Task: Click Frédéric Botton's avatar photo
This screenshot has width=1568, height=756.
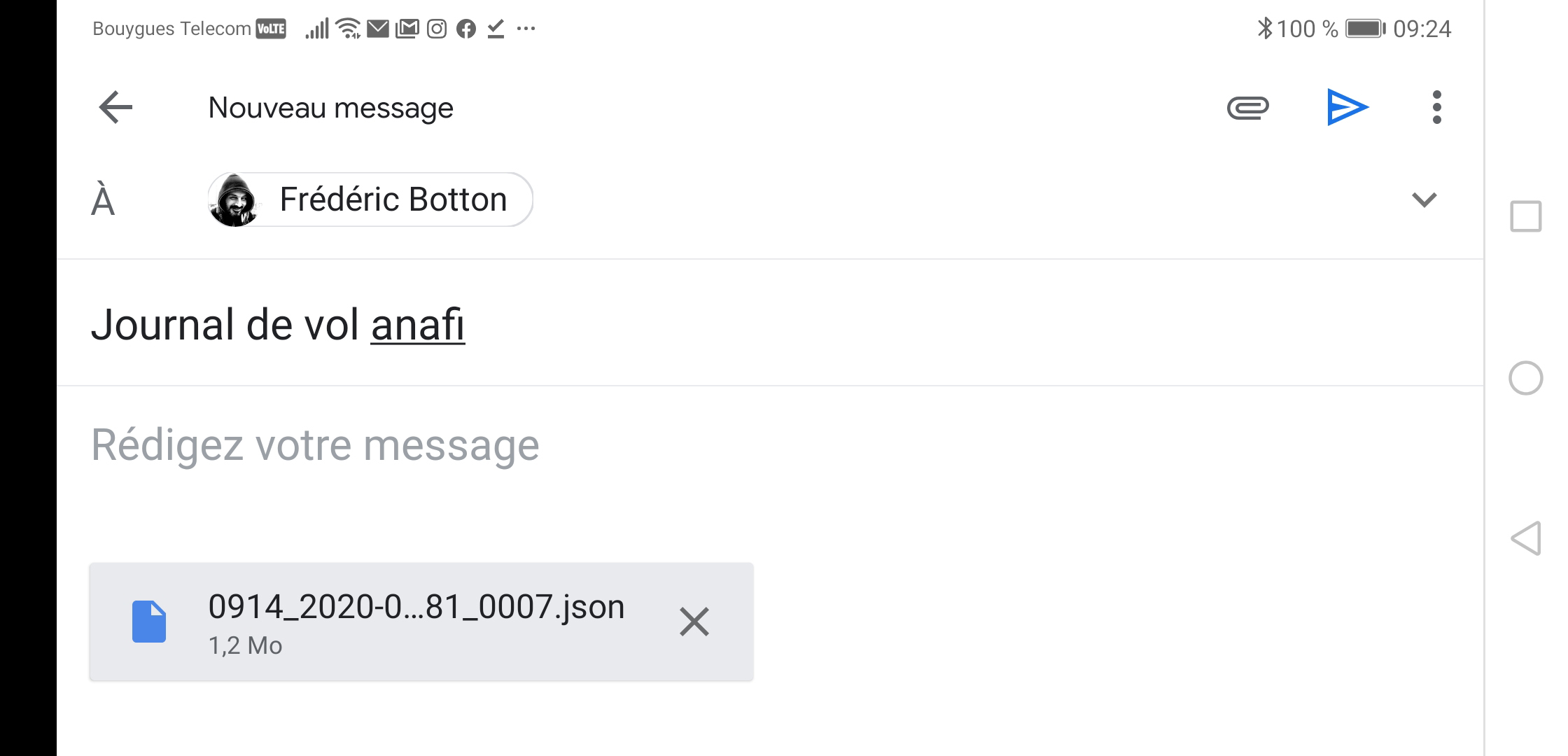Action: tap(234, 199)
